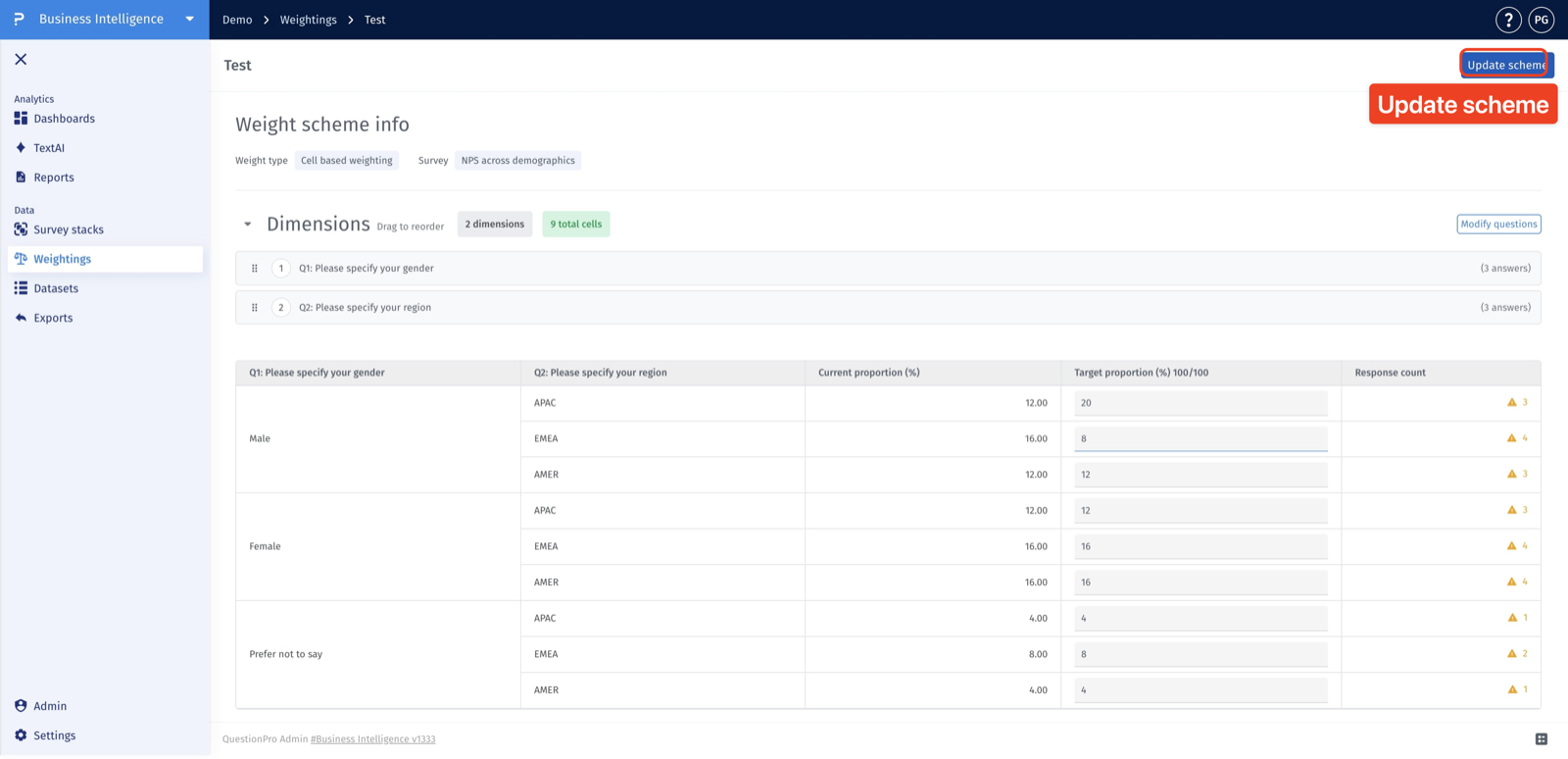This screenshot has width=1568, height=759.
Task: Open the help question mark icon
Action: 1508,20
